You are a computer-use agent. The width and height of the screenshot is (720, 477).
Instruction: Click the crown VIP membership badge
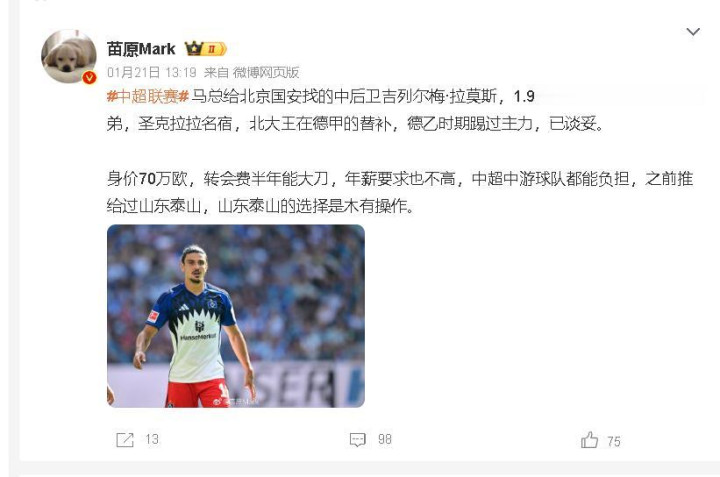(x=205, y=48)
